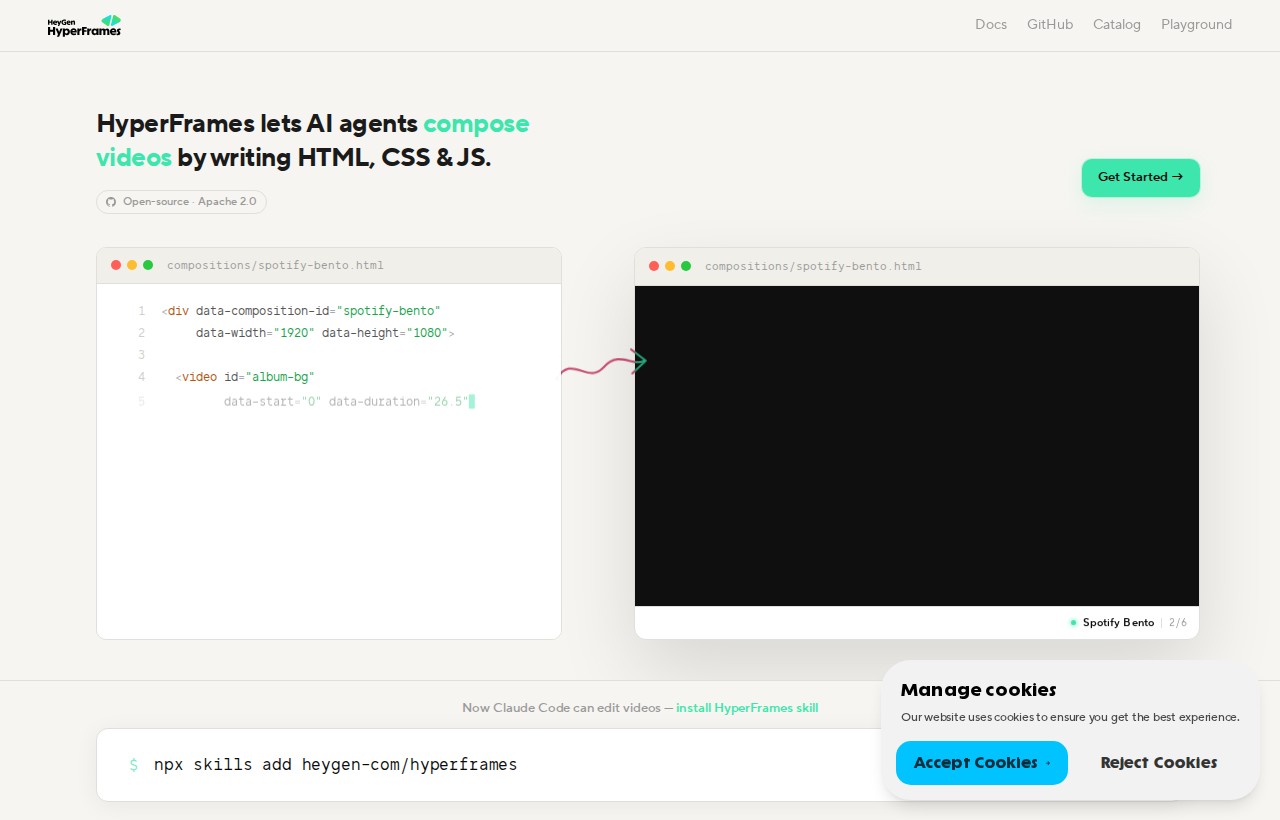Viewport: 1280px width, 820px height.
Task: Click the Manage cookies heading
Action: pyautogui.click(x=978, y=690)
